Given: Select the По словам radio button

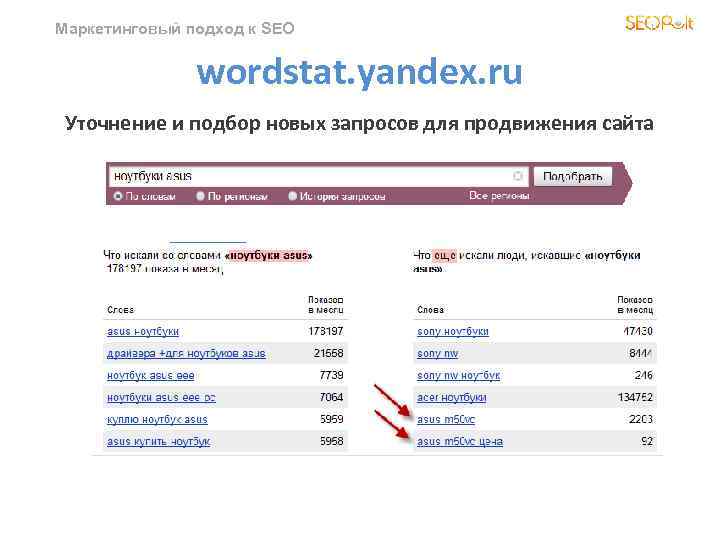Looking at the screenshot, I should coord(118,197).
